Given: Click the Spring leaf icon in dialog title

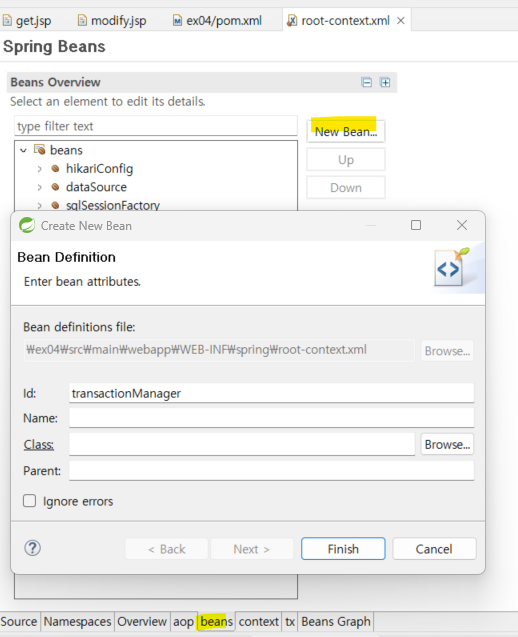Looking at the screenshot, I should click(27, 225).
